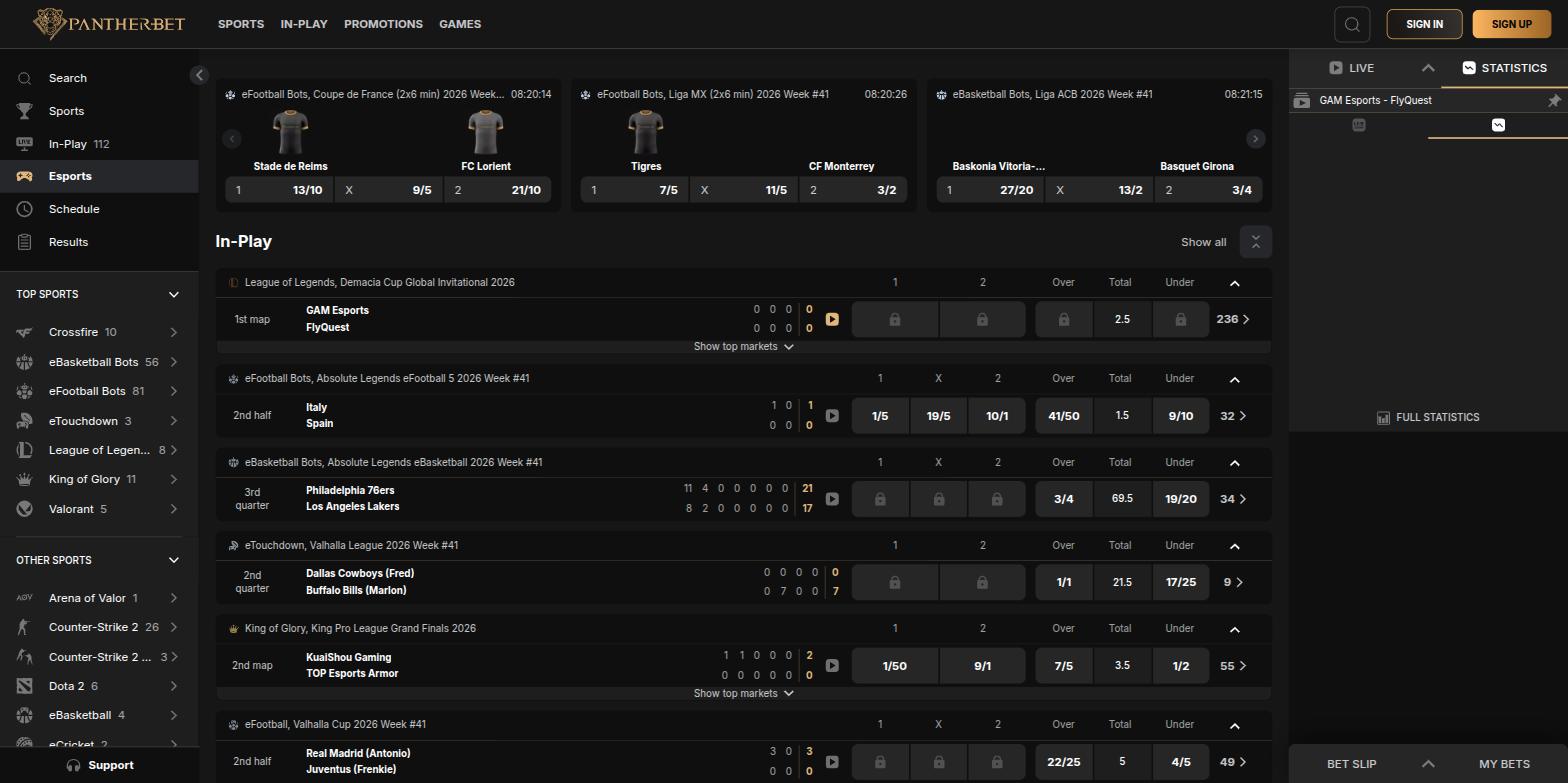The image size is (1568, 783).
Task: Play the Italy vs Spain live stream icon
Action: [x=832, y=415]
